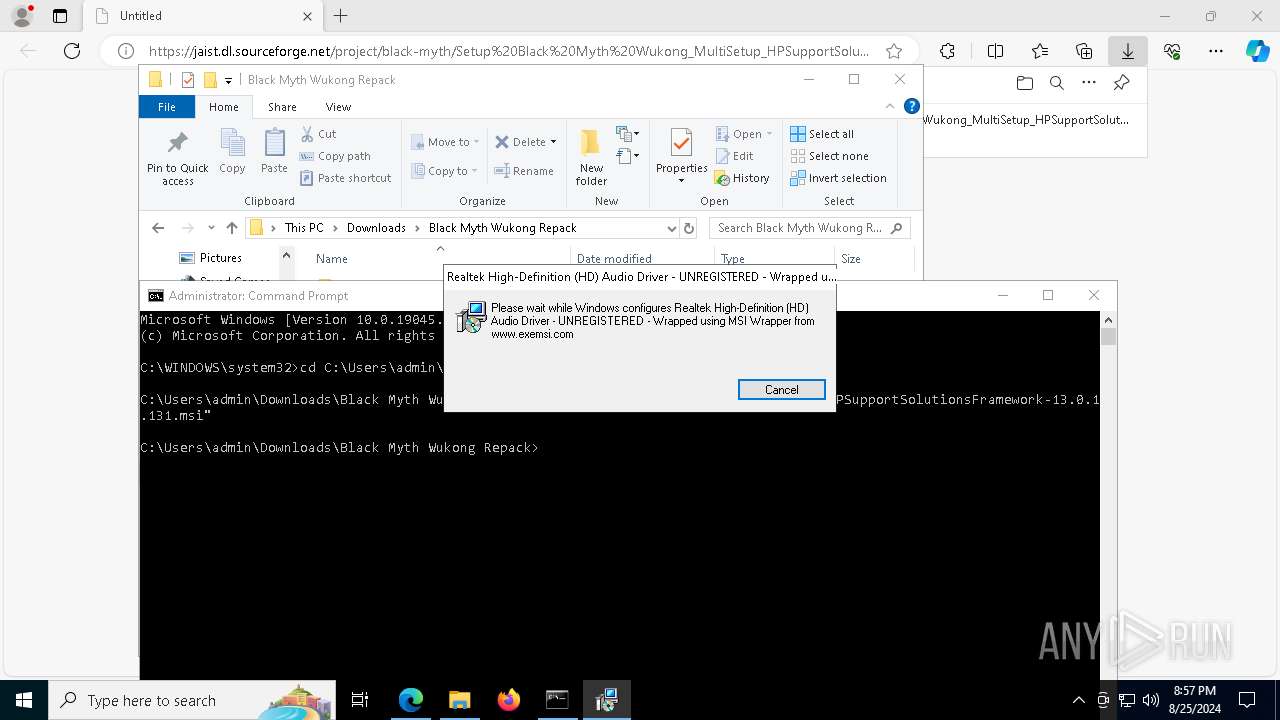Expand the address bar history dropdown
Viewport: 1280px width, 720px height.
pos(671,228)
